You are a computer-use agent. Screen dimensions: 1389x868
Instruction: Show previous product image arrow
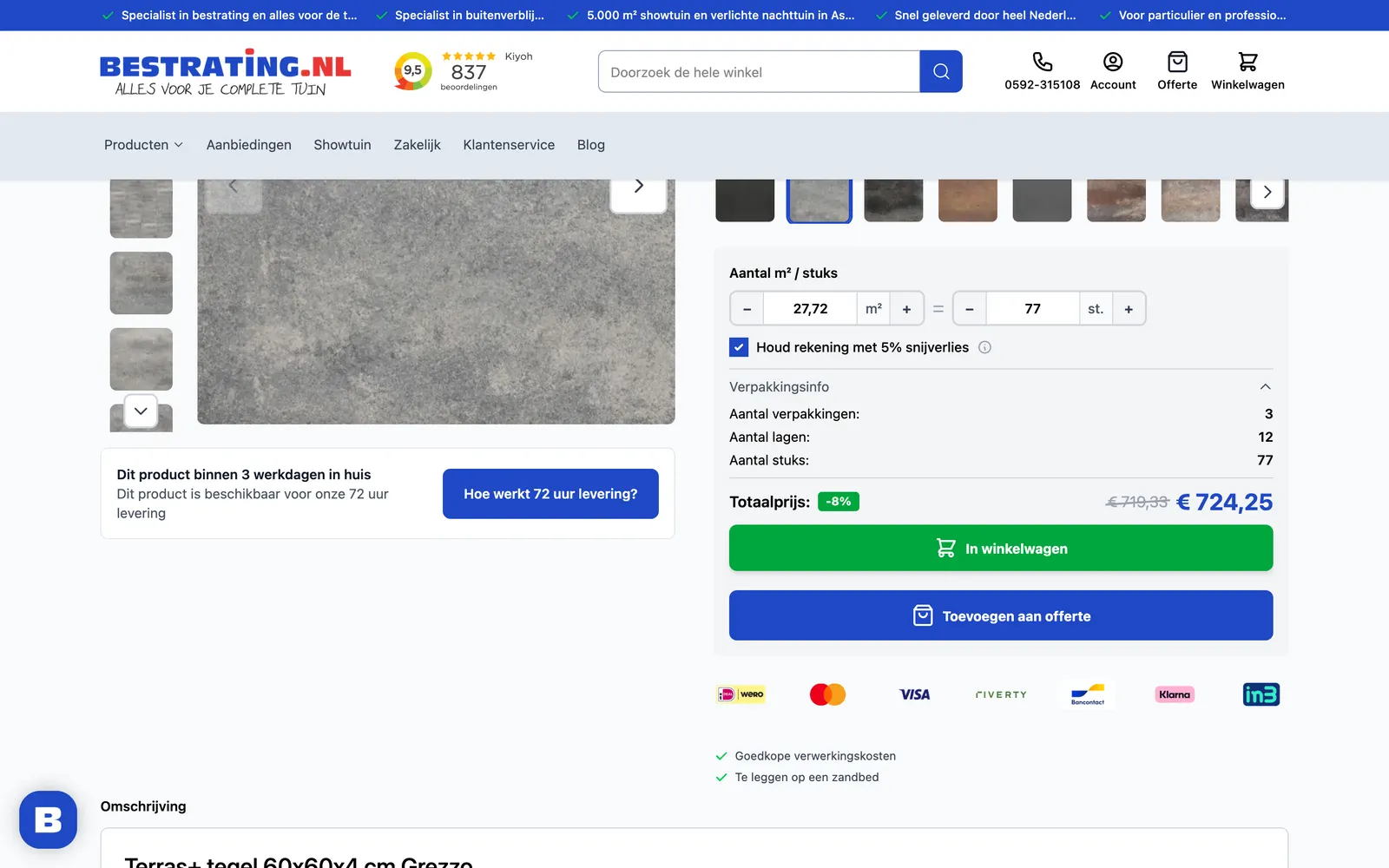click(233, 186)
